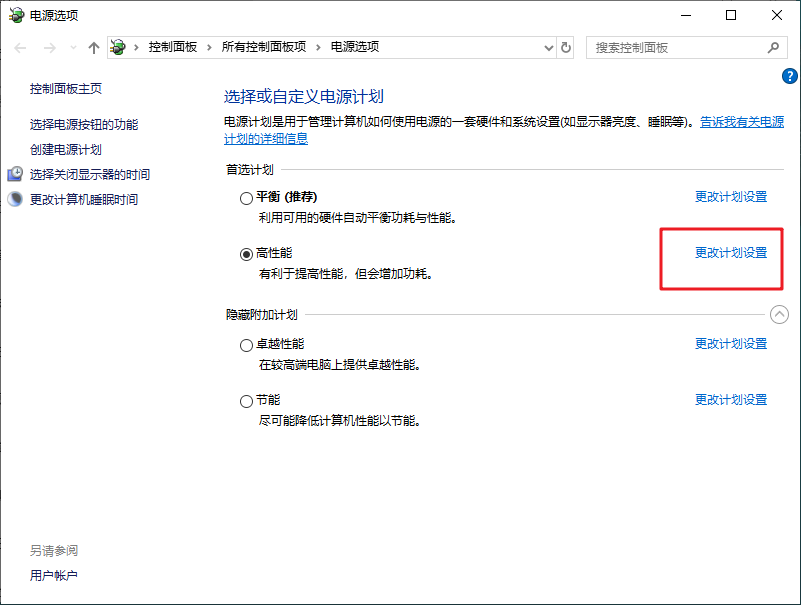Select 控制面板 in the breadcrumb
801x605 pixels.
pyautogui.click(x=173, y=47)
